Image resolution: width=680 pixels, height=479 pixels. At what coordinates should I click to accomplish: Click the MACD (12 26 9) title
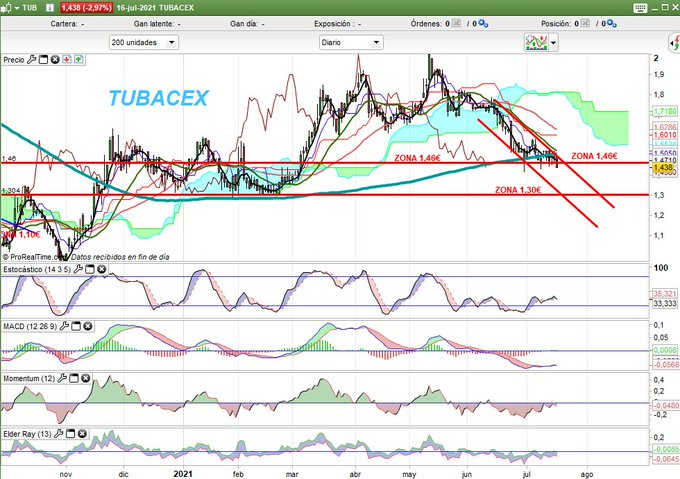tap(30, 326)
